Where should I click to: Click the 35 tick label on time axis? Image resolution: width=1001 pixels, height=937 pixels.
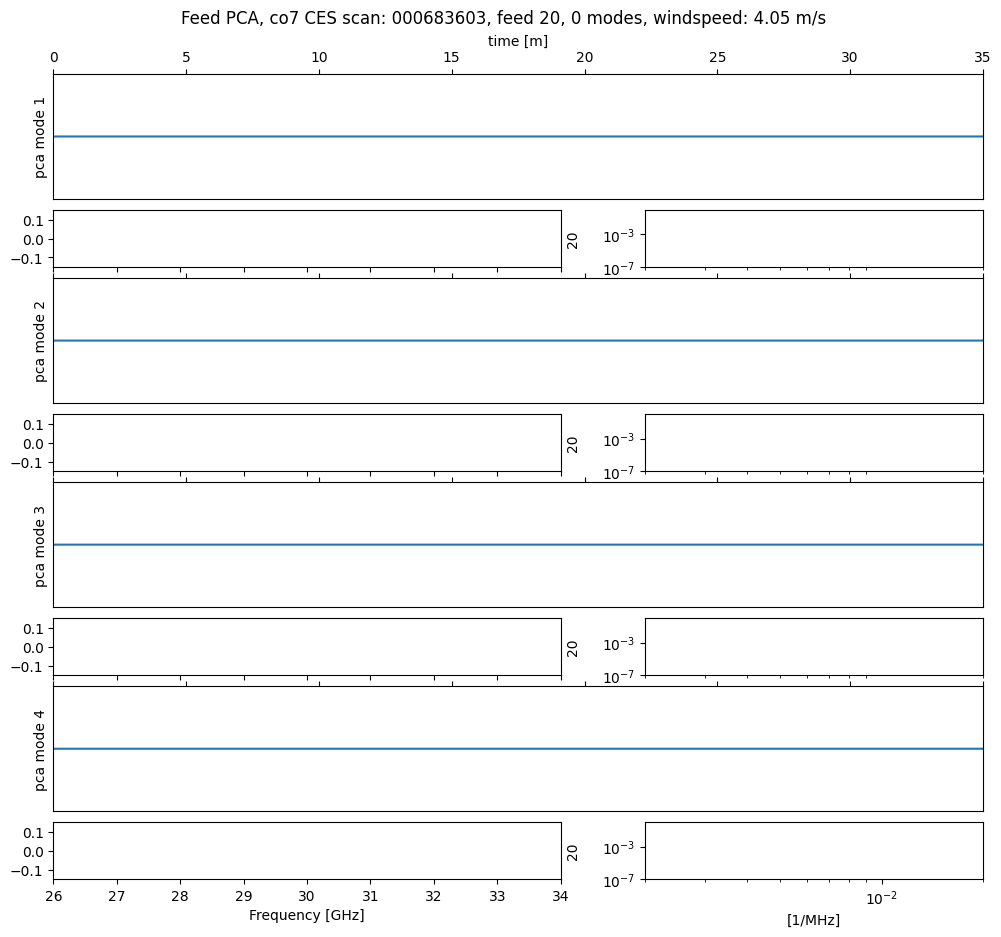pyautogui.click(x=981, y=58)
